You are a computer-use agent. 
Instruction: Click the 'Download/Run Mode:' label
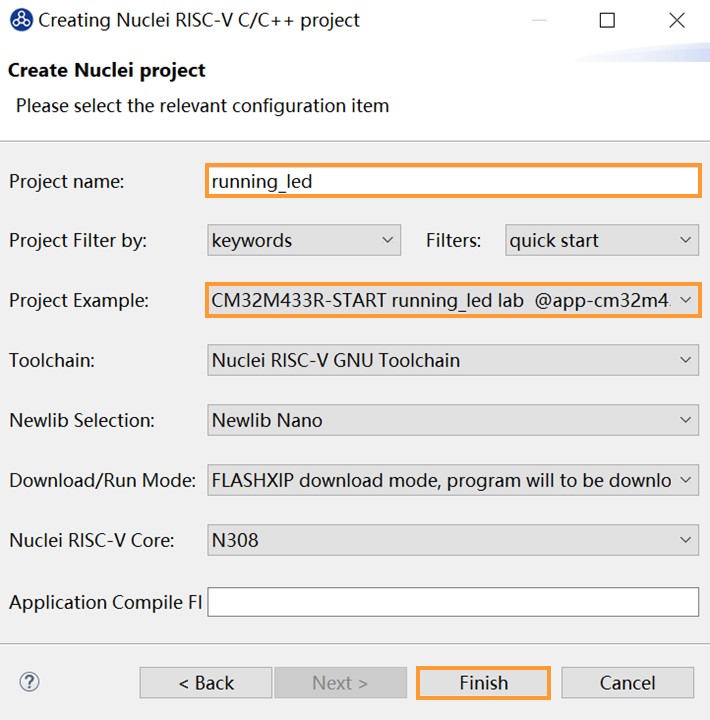(102, 480)
